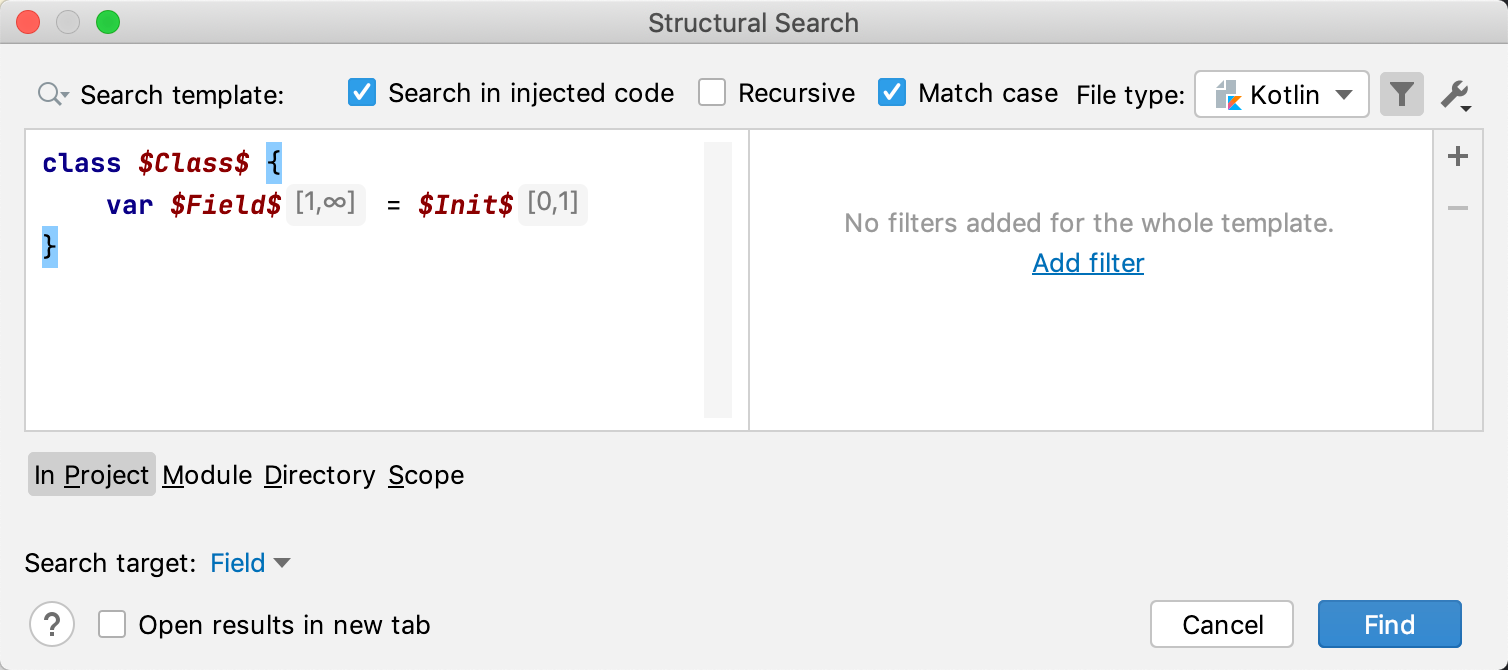
Task: Open the help question mark button
Action: click(52, 625)
